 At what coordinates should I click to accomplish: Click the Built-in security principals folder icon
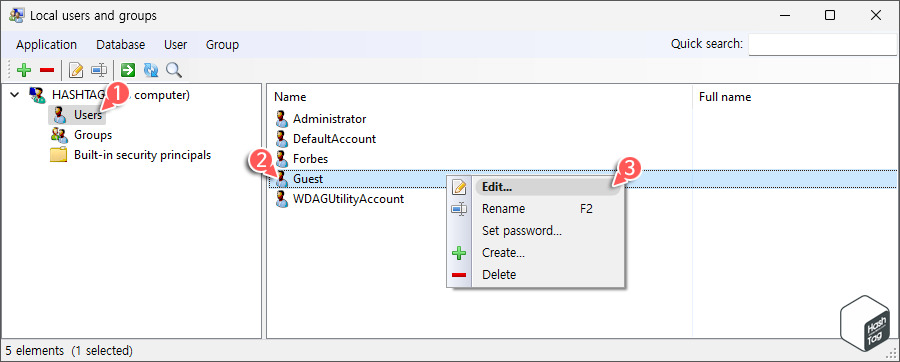(59, 155)
